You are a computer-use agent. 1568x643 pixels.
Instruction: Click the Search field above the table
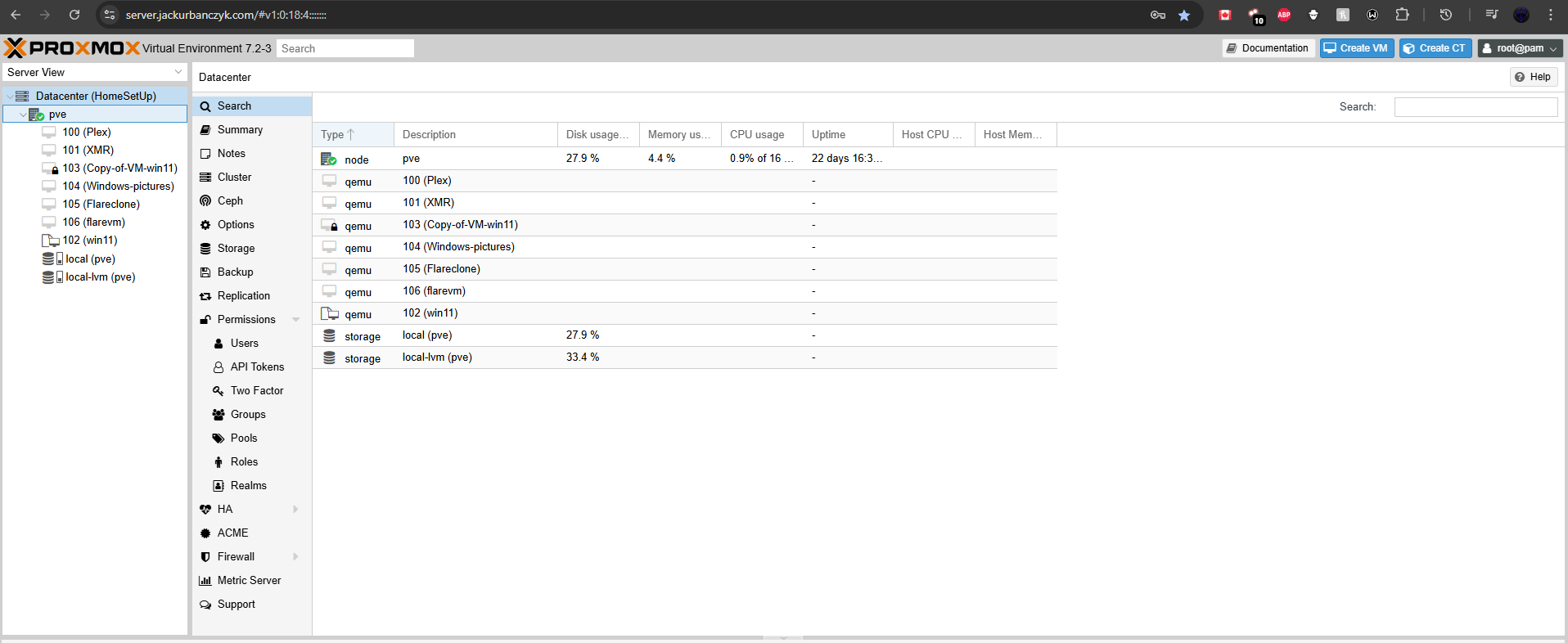pos(1475,107)
